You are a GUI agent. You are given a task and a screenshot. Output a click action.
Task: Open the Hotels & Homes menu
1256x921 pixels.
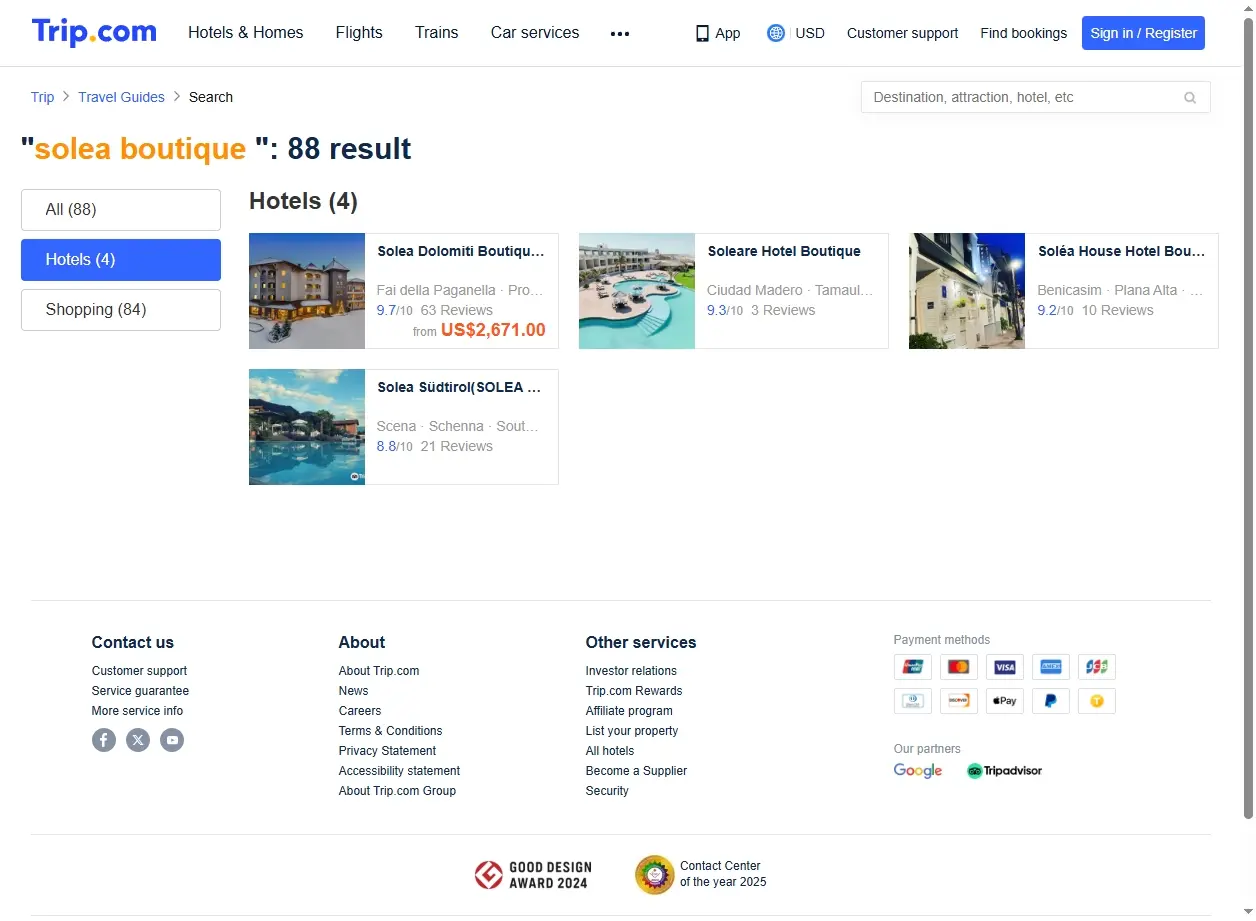click(x=246, y=33)
